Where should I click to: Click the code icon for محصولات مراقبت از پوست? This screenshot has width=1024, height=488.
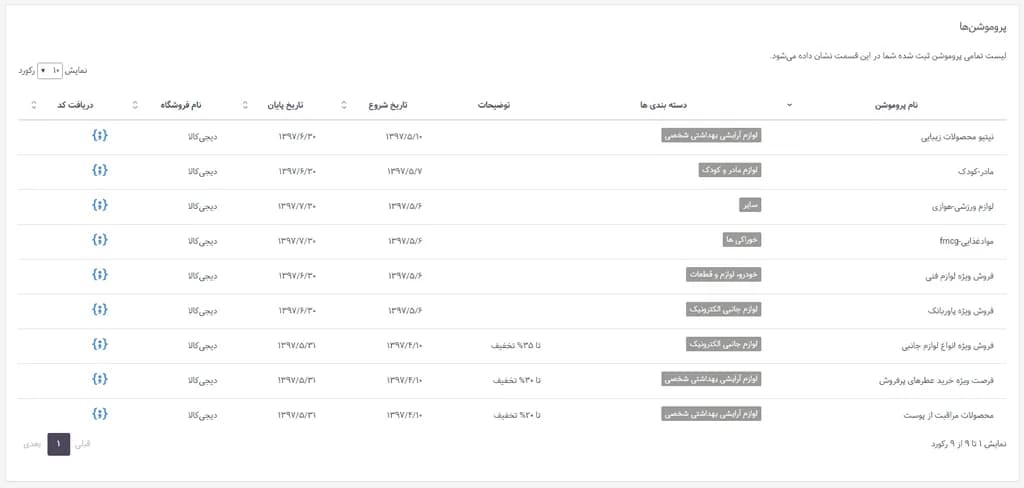pos(99,414)
